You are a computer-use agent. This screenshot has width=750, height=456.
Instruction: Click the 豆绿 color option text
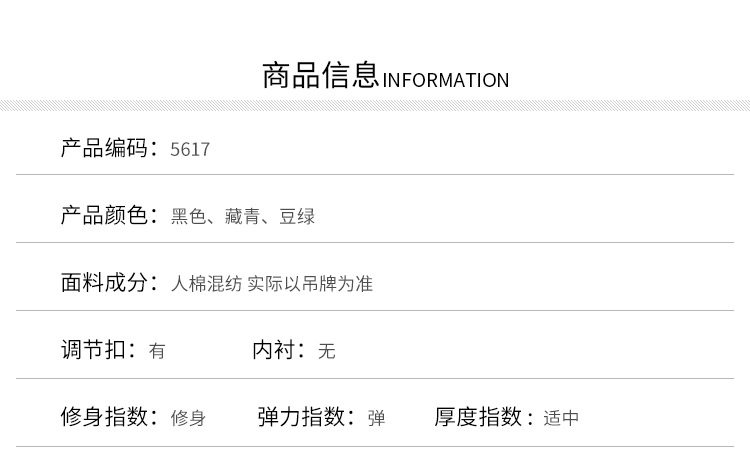[x=299, y=216]
